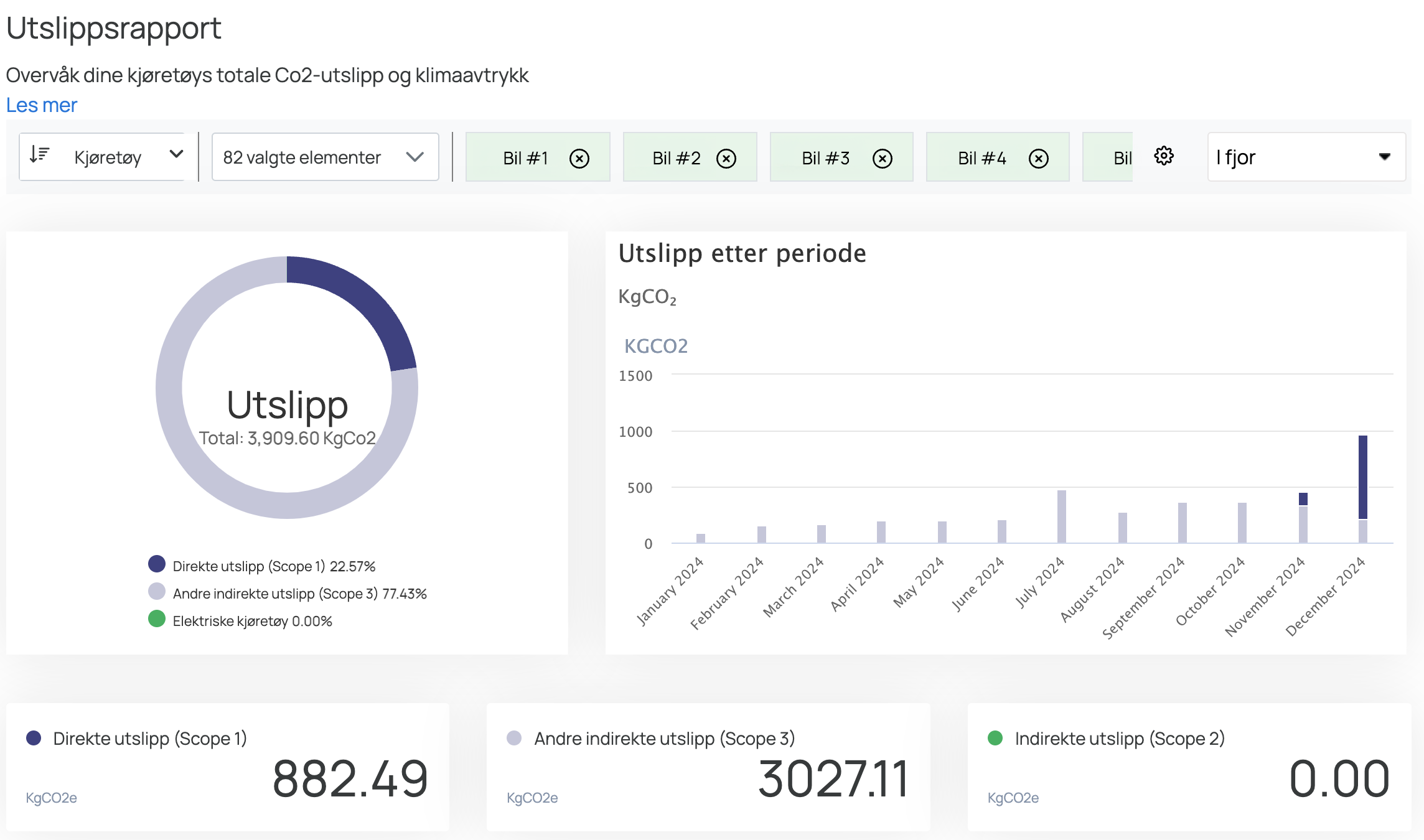Click the July 2024 axis label

pos(1039,582)
